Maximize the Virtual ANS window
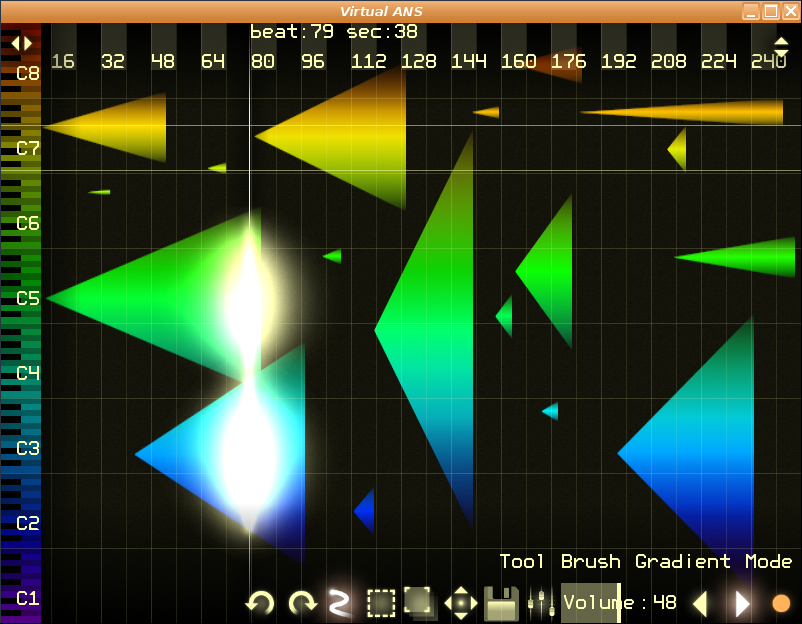Viewport: 802px width, 624px height. pos(770,11)
